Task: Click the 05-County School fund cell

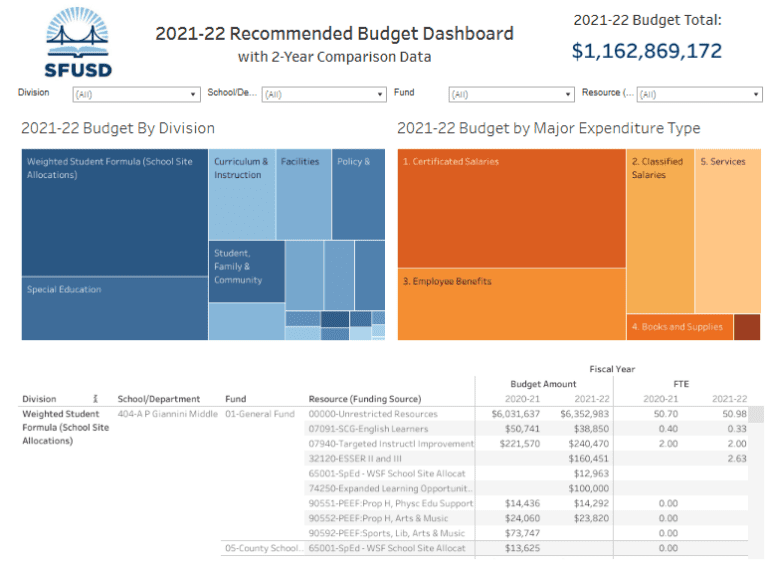Action: tap(262, 548)
